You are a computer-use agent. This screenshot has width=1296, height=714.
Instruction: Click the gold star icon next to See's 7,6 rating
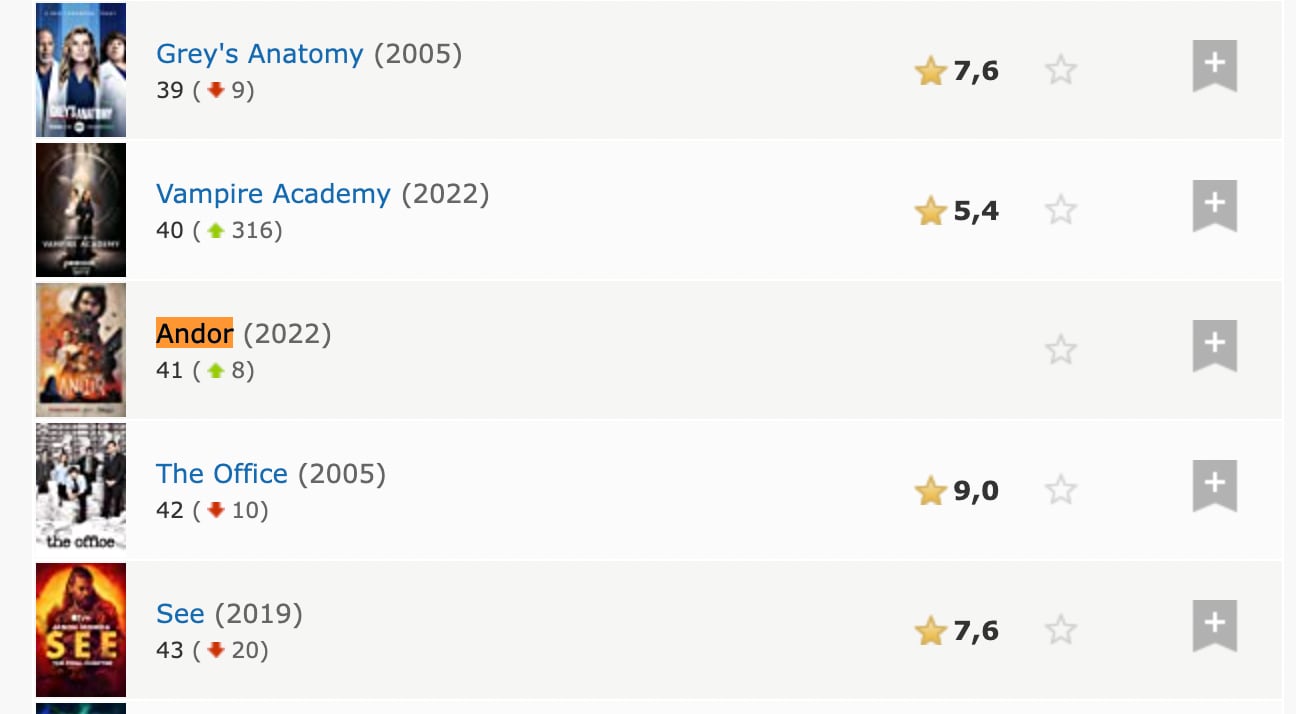[x=931, y=630]
